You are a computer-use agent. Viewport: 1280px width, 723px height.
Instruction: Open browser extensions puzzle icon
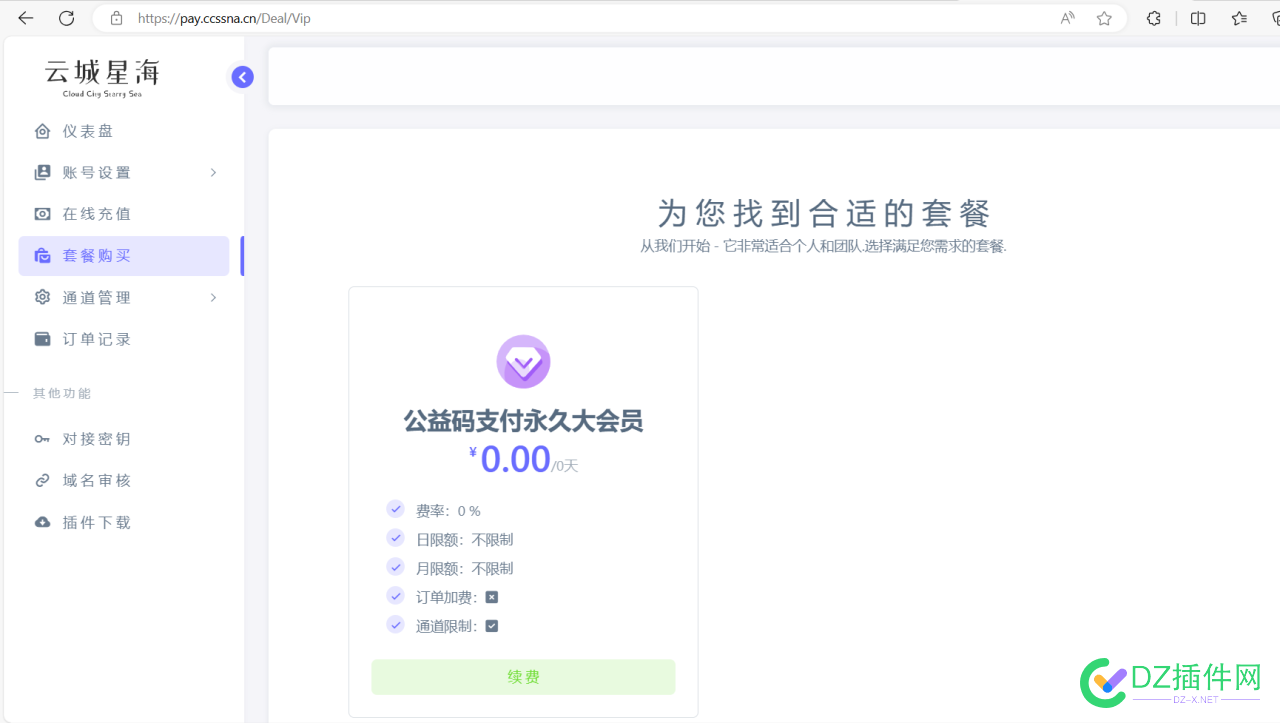point(1154,18)
